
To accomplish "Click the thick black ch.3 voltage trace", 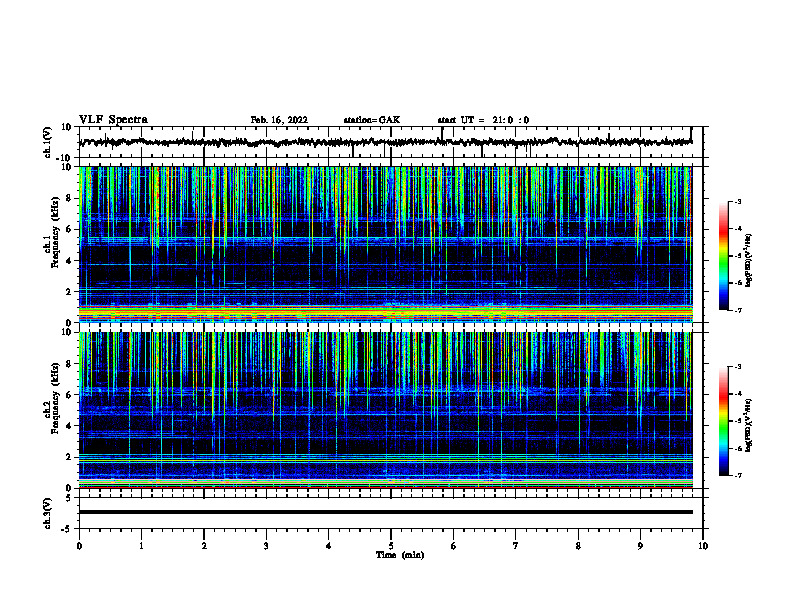I will coord(385,512).
